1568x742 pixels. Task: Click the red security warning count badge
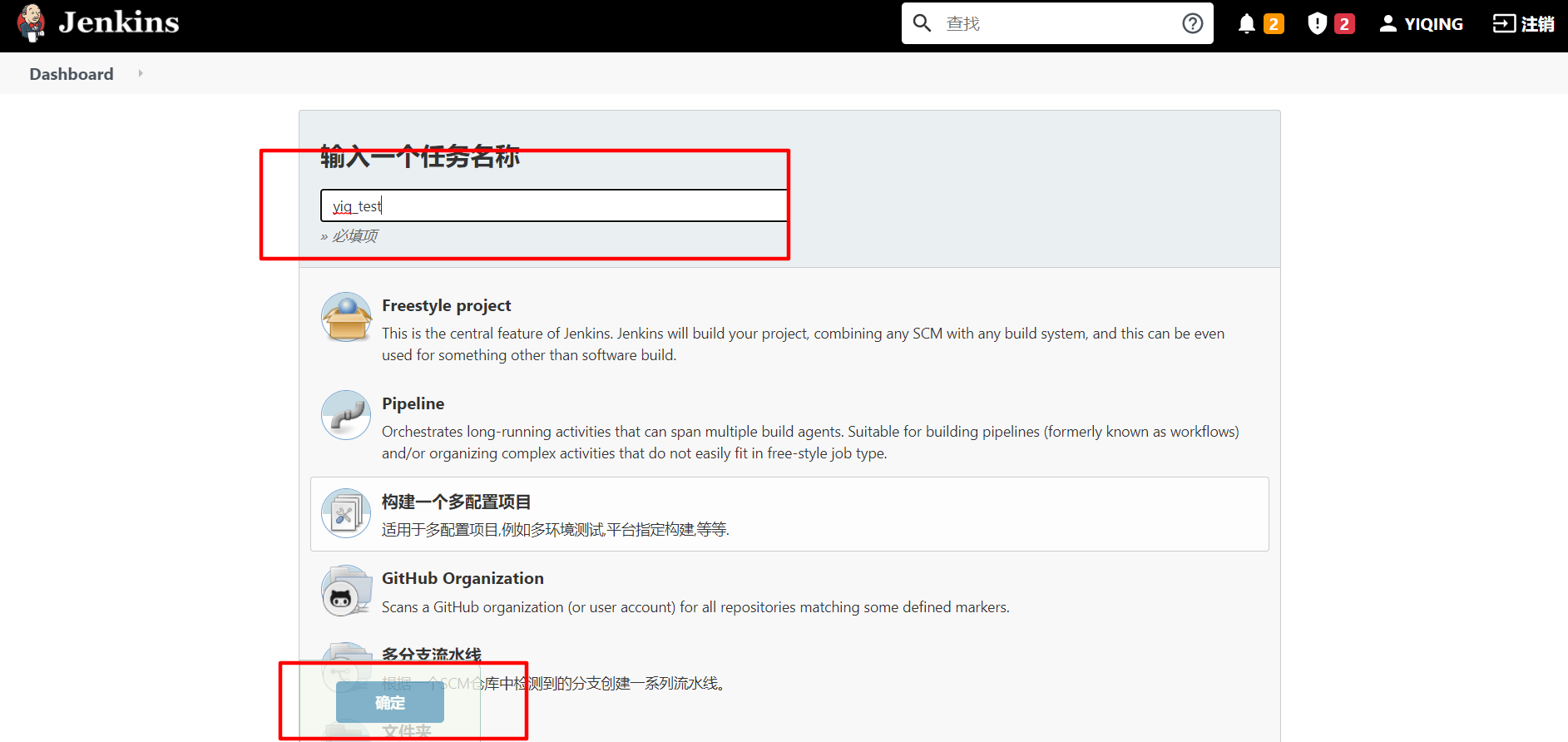coord(1344,24)
